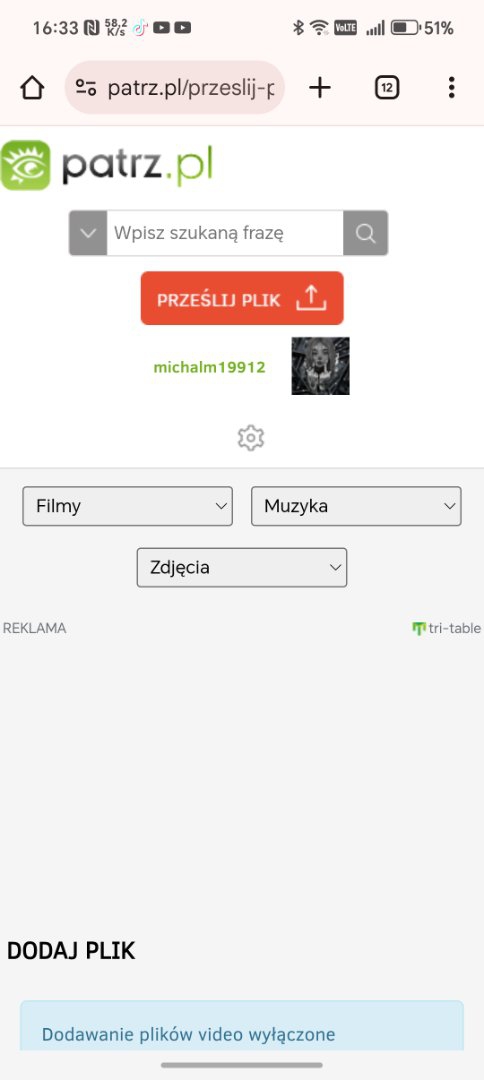The width and height of the screenshot is (484, 1080).
Task: Tap the patrz.pl address bar URL
Action: coord(191,88)
